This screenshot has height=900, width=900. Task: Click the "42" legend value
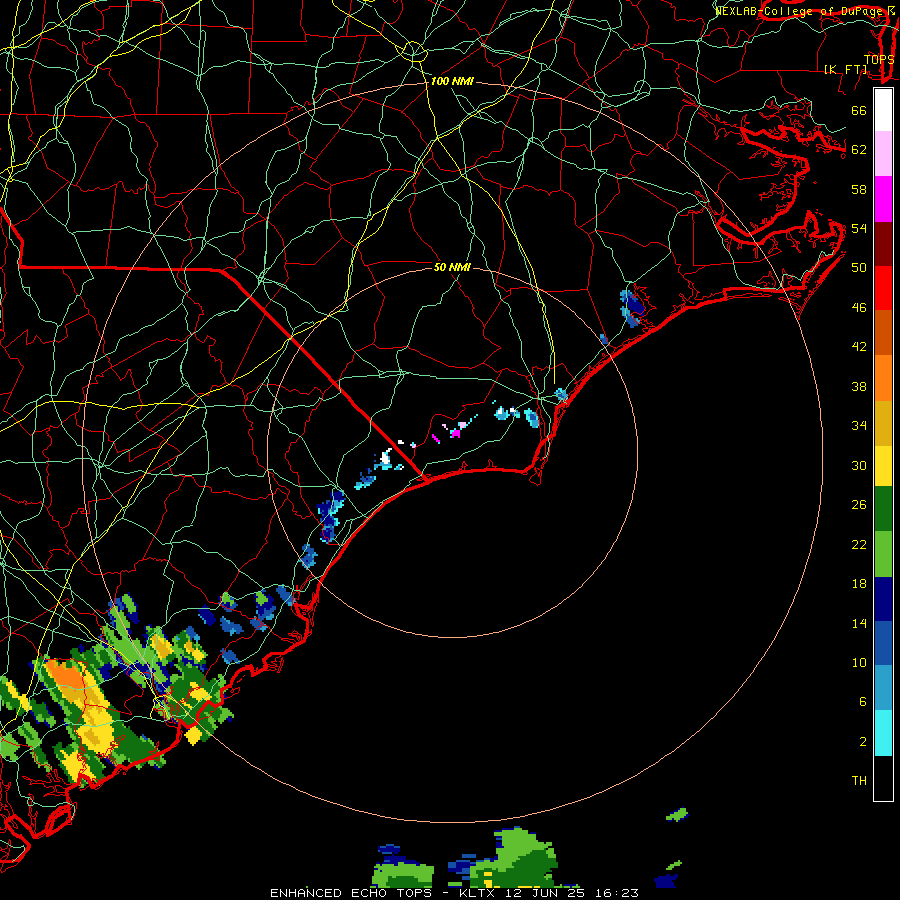(x=859, y=347)
